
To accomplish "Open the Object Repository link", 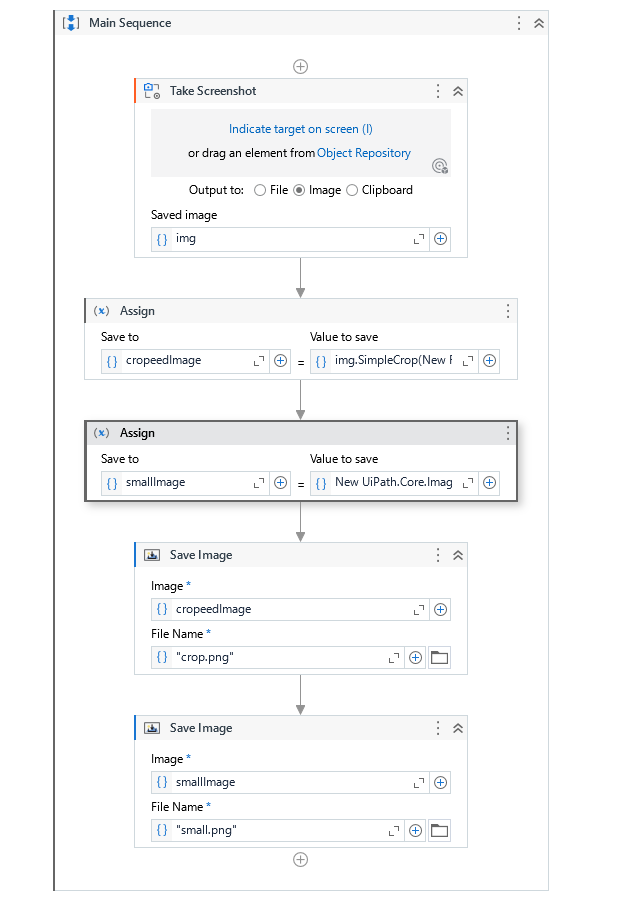I will coord(364,153).
